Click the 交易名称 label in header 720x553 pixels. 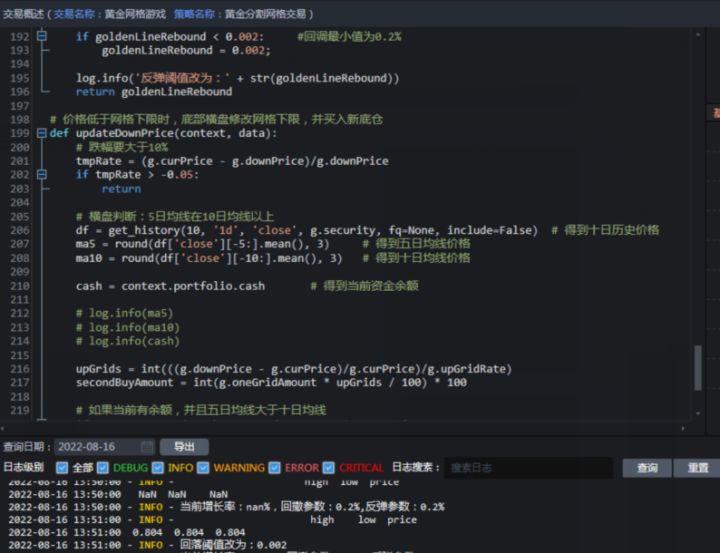(x=74, y=14)
